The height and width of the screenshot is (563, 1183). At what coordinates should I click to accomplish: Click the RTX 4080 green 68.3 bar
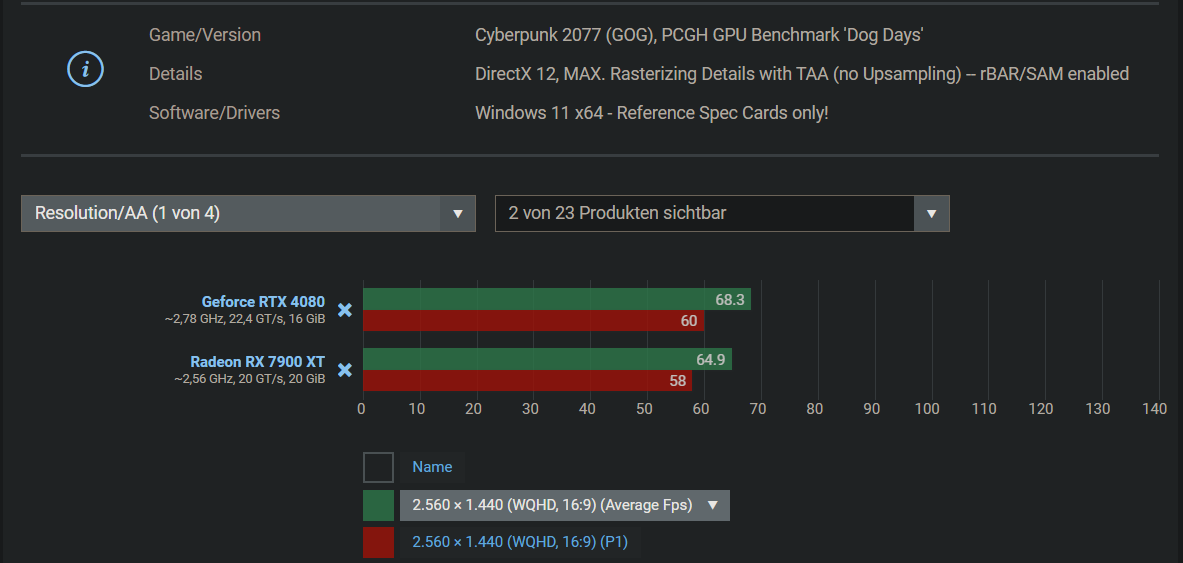pos(557,300)
